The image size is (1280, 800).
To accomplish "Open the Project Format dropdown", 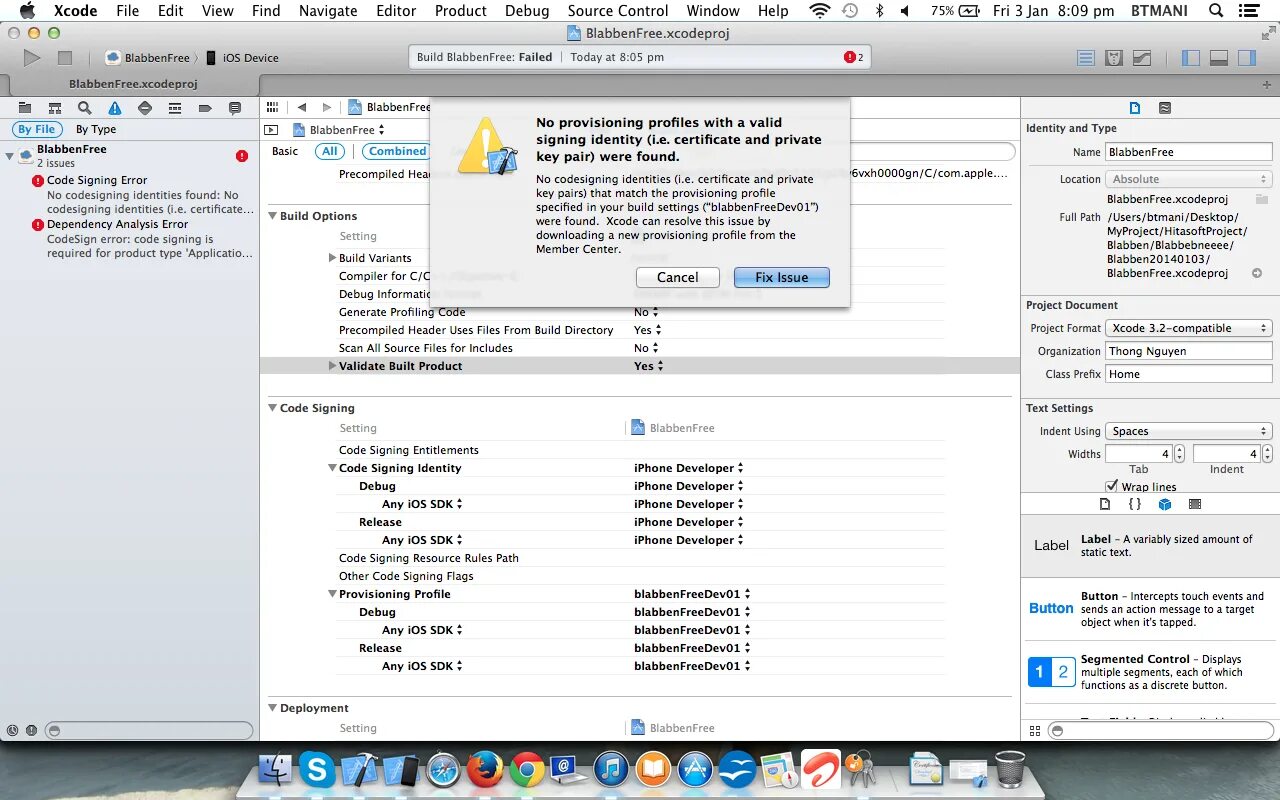I will point(1188,328).
